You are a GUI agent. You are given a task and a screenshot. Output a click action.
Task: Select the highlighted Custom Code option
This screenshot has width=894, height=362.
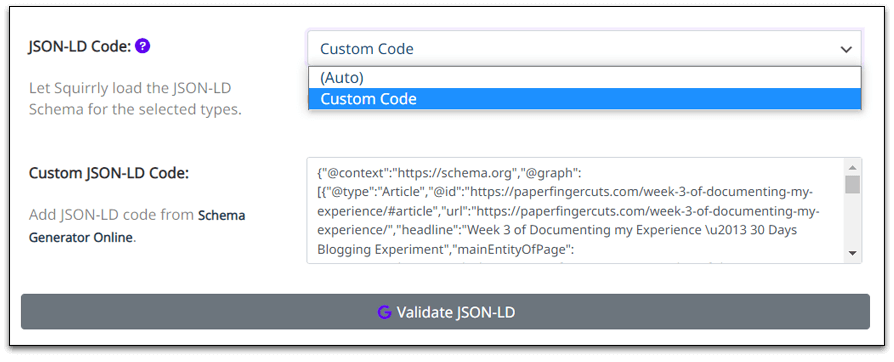click(x=584, y=99)
